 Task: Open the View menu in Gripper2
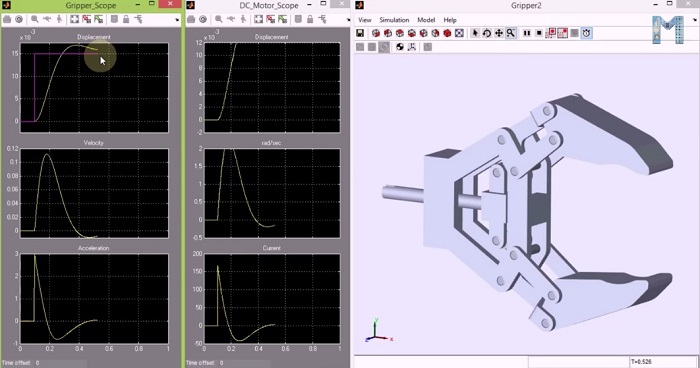365,20
